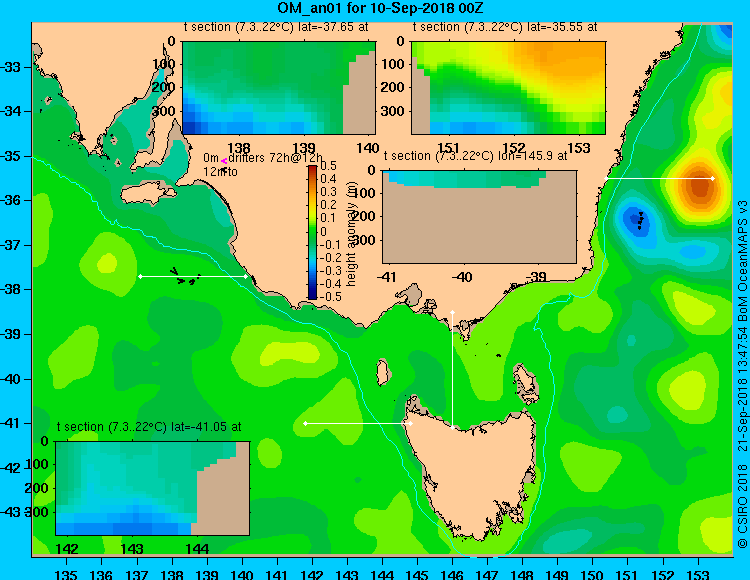Click the dark blue cold eddy core
750x580 pixels.
pyautogui.click(x=637, y=220)
